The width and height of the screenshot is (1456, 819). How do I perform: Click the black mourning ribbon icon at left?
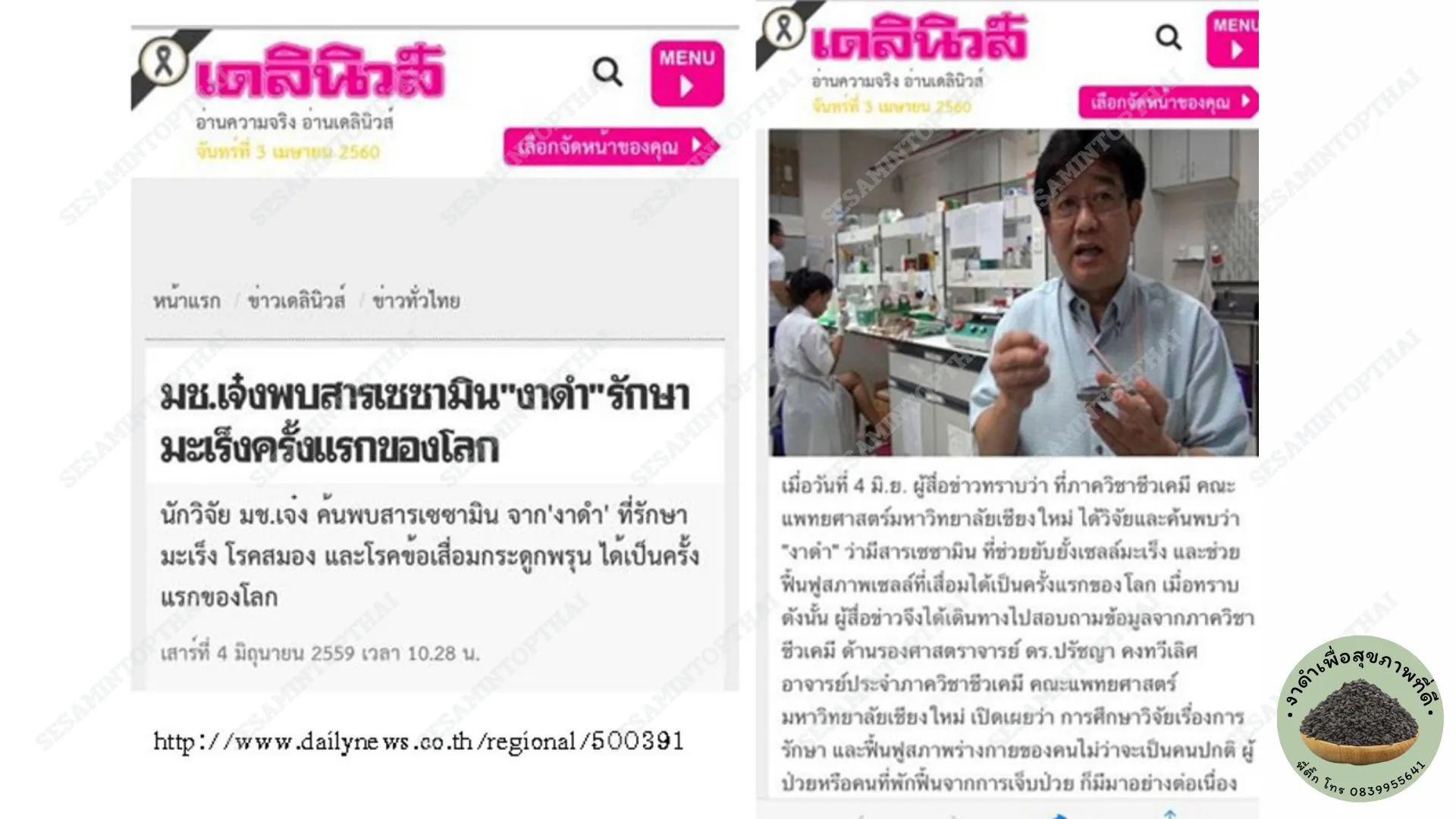pyautogui.click(x=164, y=61)
